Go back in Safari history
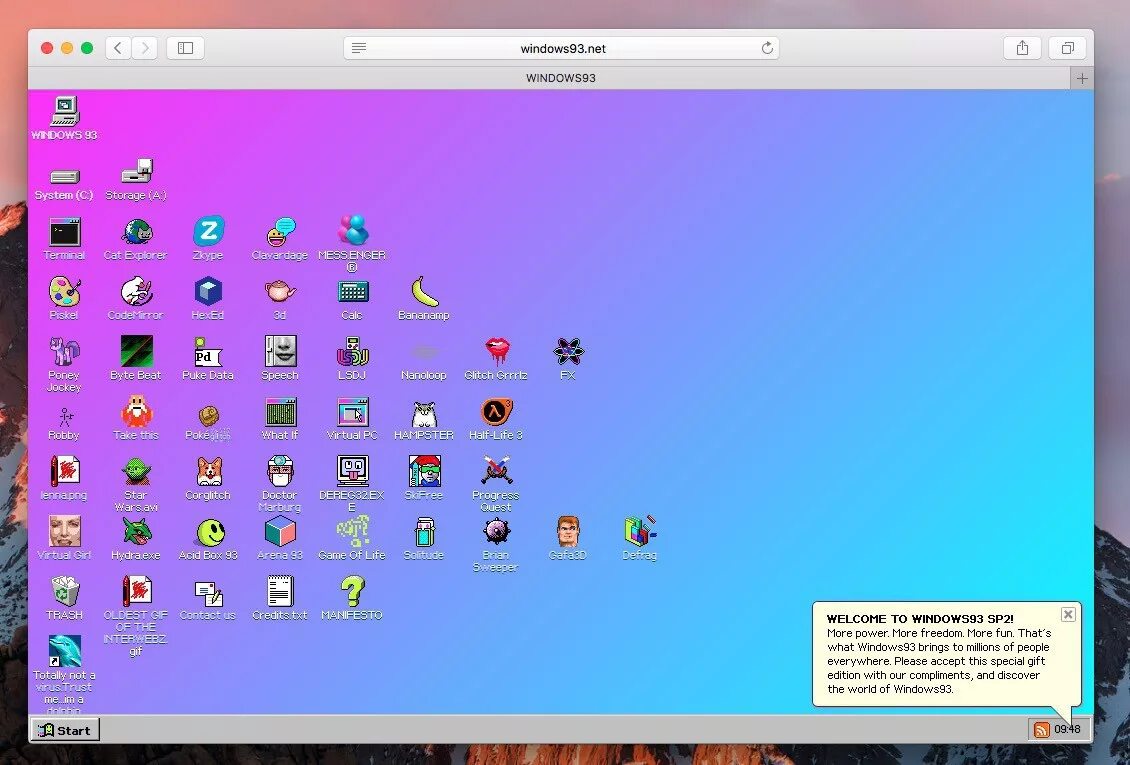Viewport: 1130px width, 765px height. click(118, 48)
